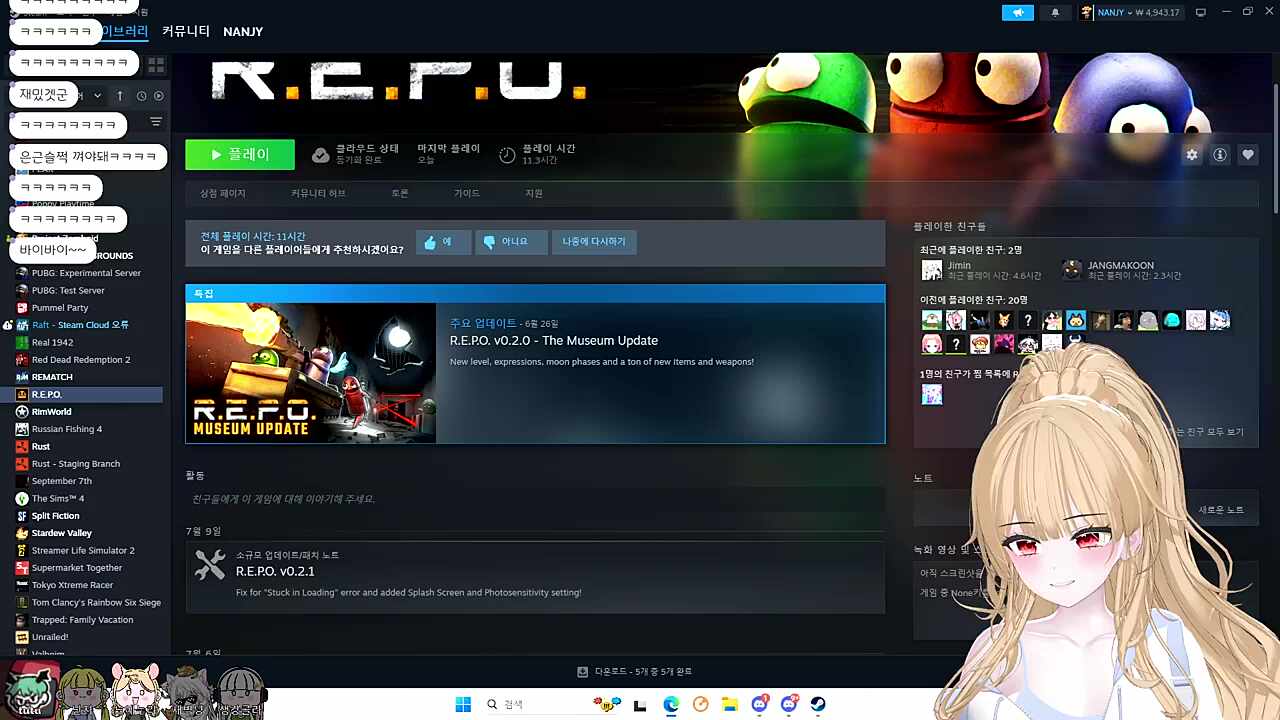Open friend JANGMAKOON's avatar

[x=1072, y=270]
